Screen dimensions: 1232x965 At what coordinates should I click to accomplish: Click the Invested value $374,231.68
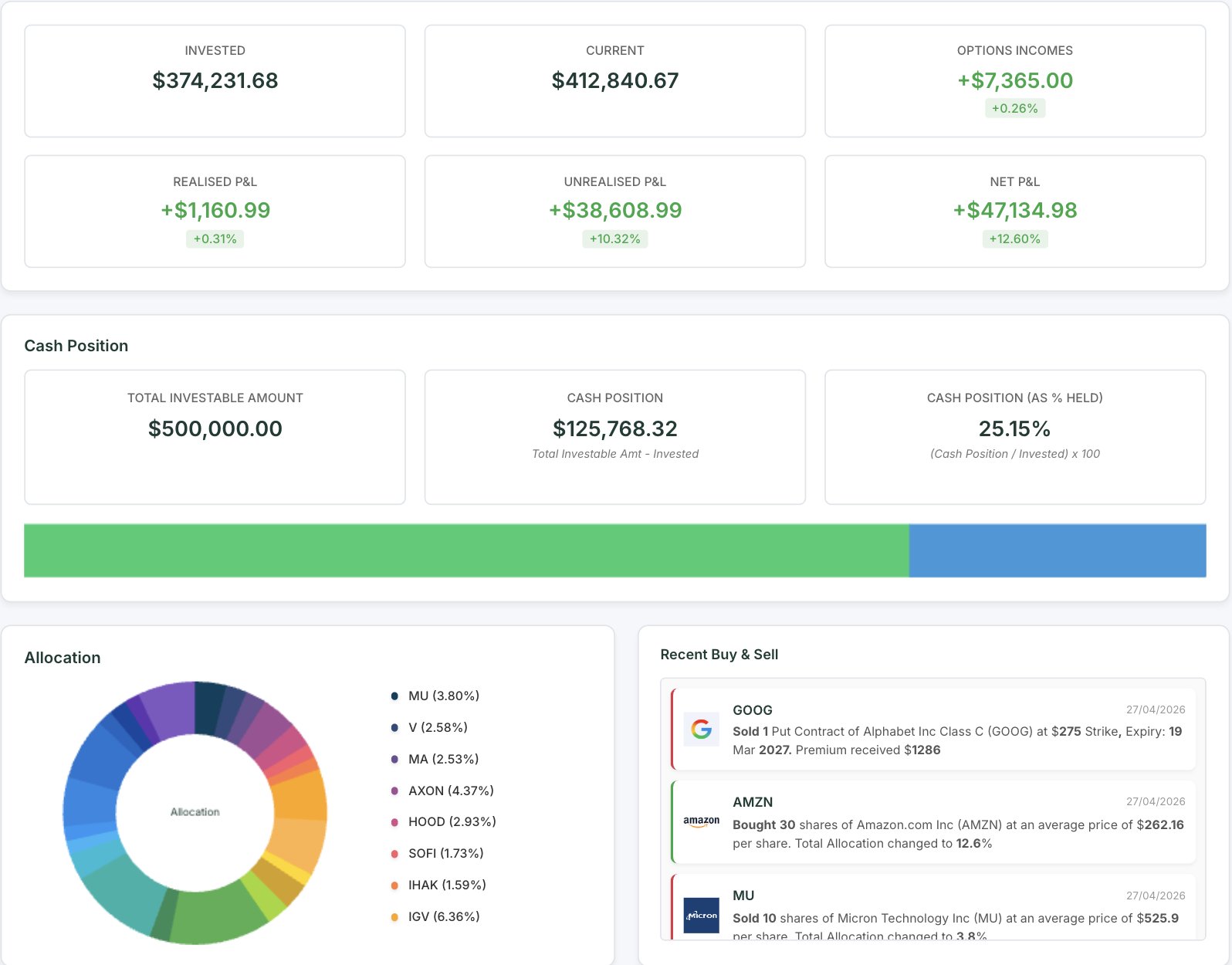point(215,80)
